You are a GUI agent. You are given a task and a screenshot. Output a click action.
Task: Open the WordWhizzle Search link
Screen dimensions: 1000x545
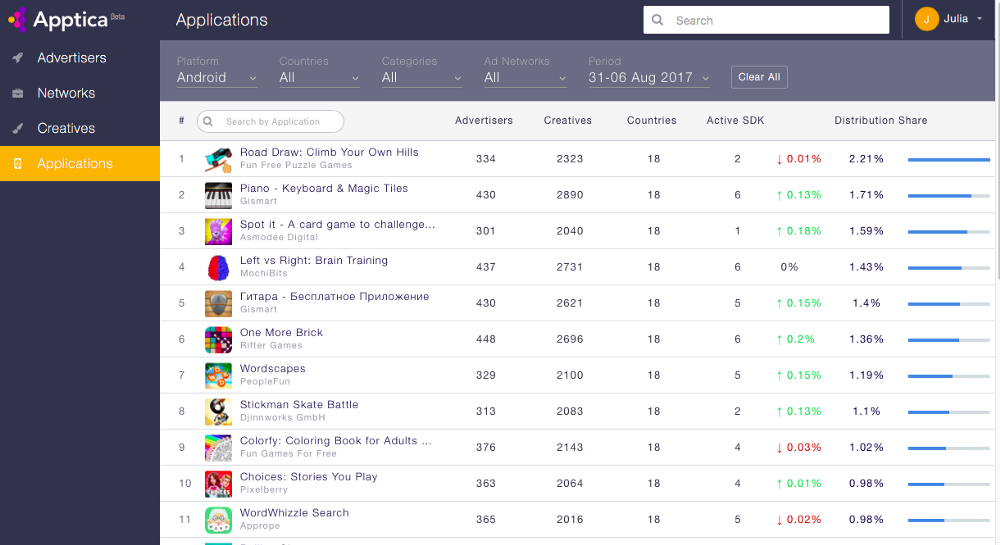coord(295,512)
